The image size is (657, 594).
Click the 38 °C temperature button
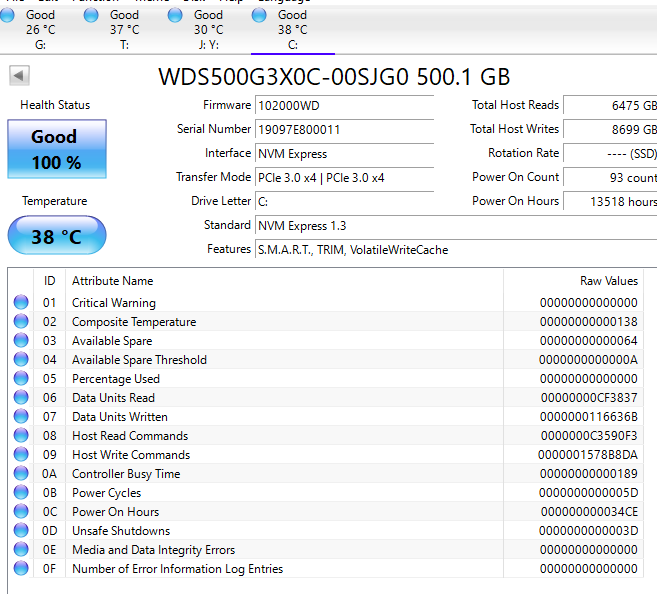pyautogui.click(x=57, y=235)
